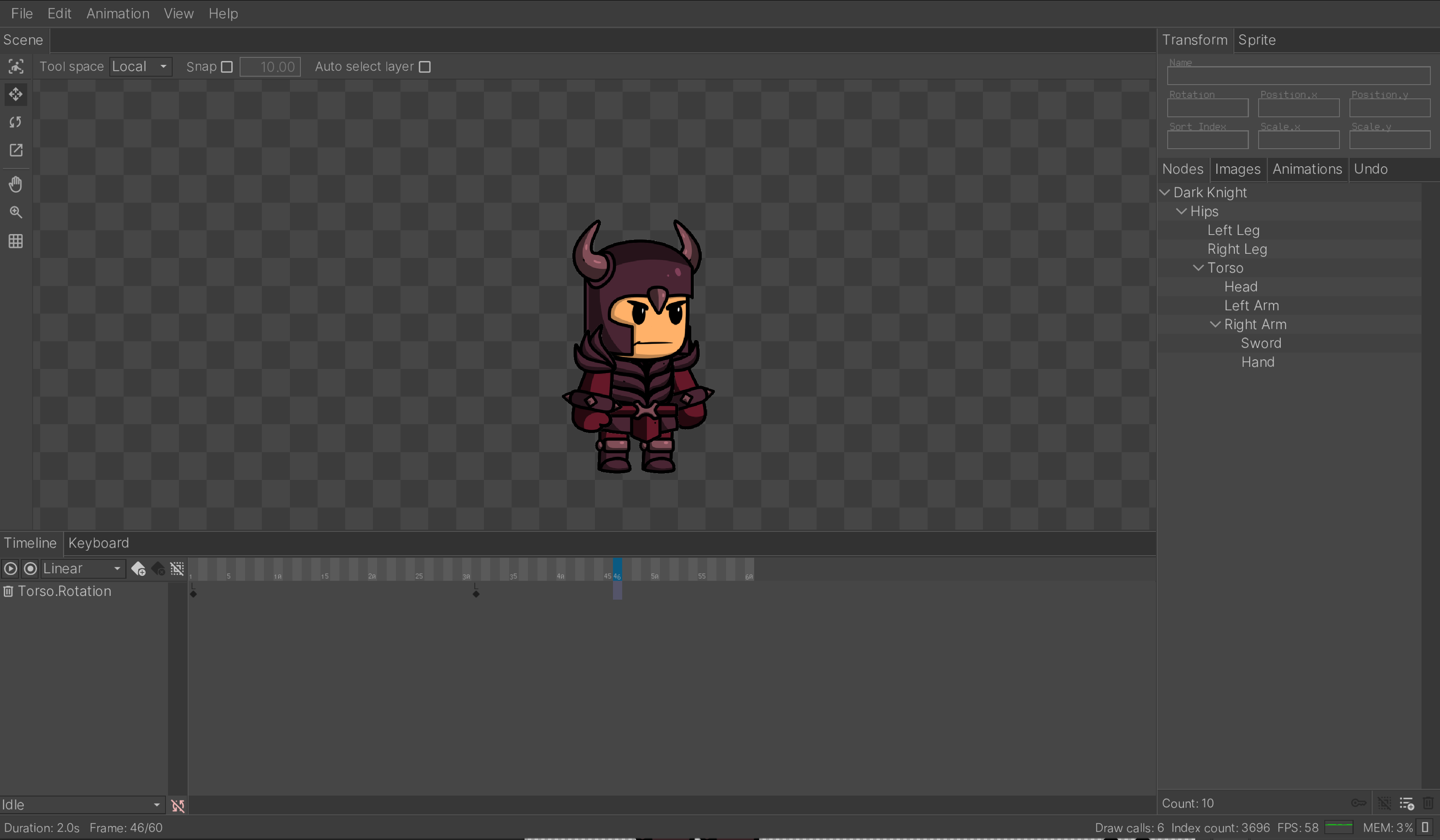This screenshot has width=1440, height=840.
Task: Open the Help menu
Action: tap(223, 13)
